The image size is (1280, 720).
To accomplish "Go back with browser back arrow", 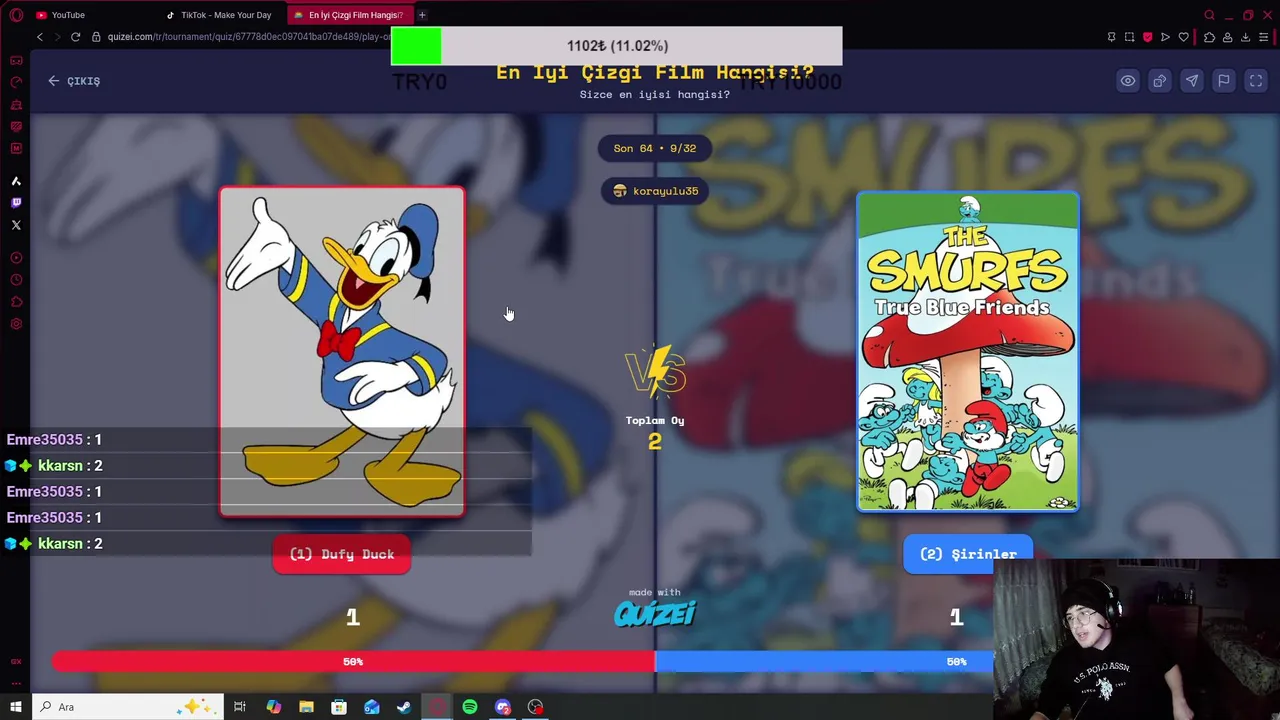I will click(x=40, y=37).
